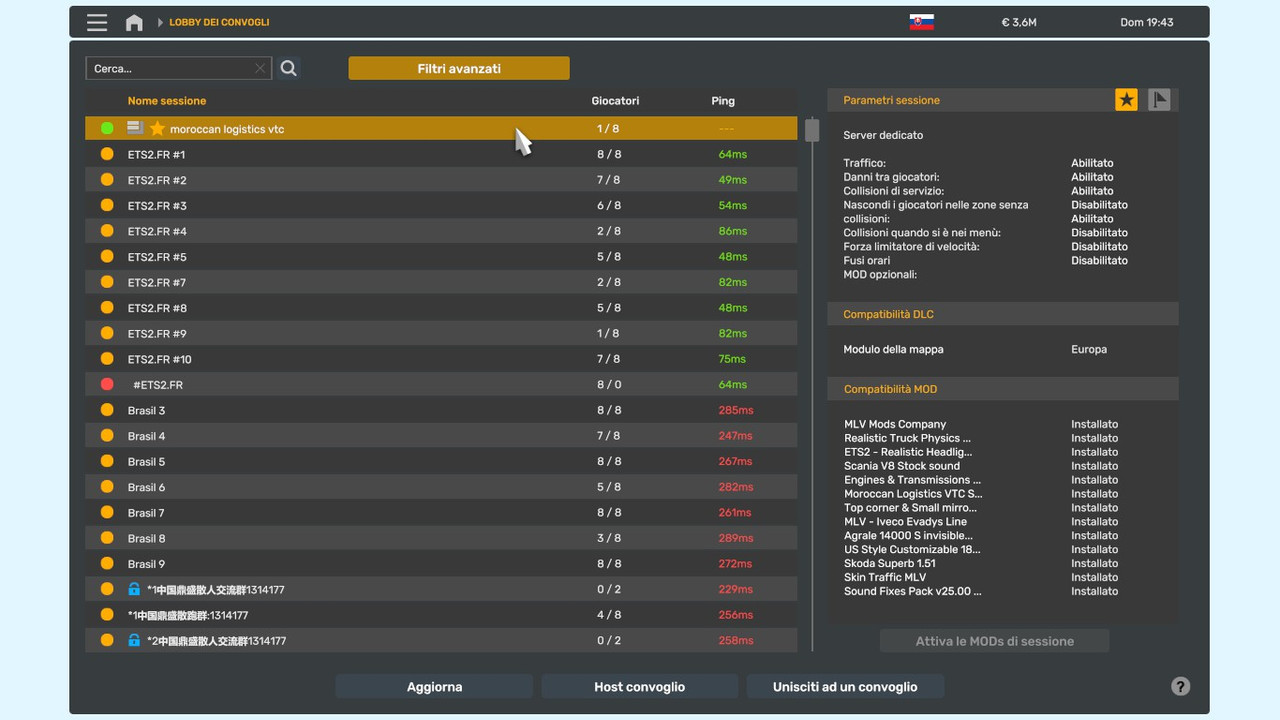
Task: Click Unisciti ad un convoglio button
Action: [x=845, y=686]
